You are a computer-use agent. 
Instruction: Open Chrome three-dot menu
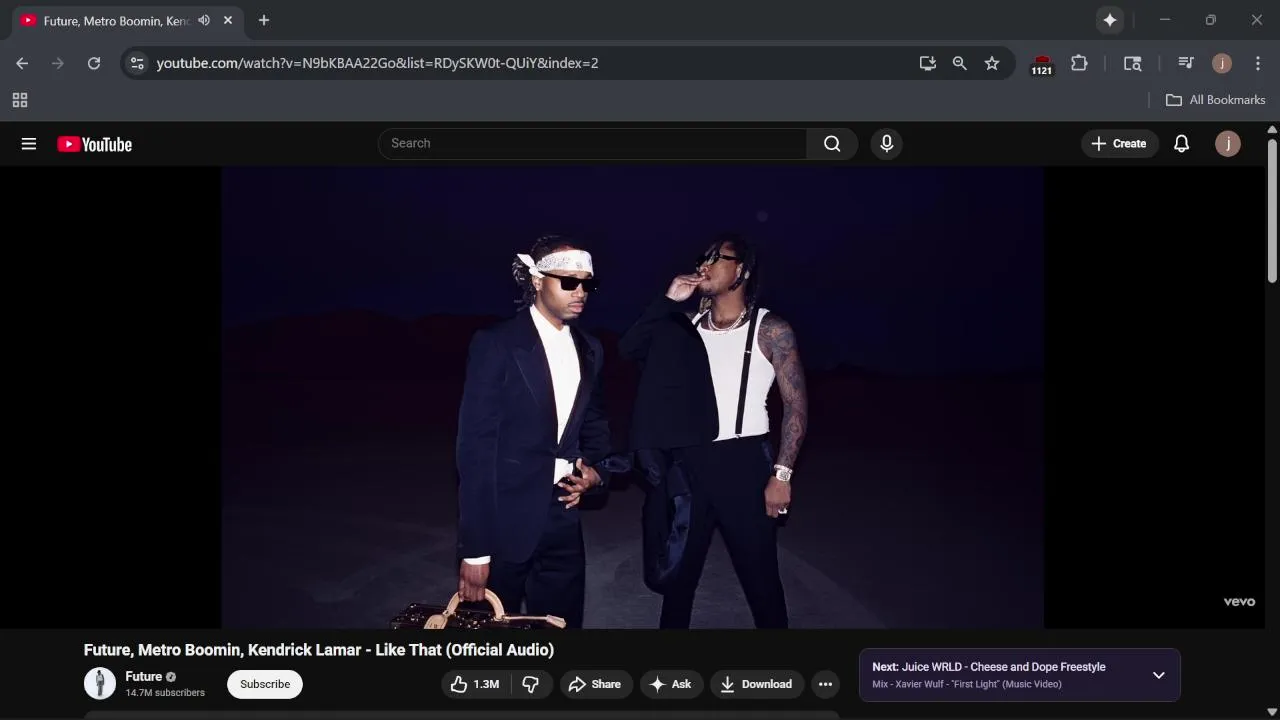pos(1258,63)
